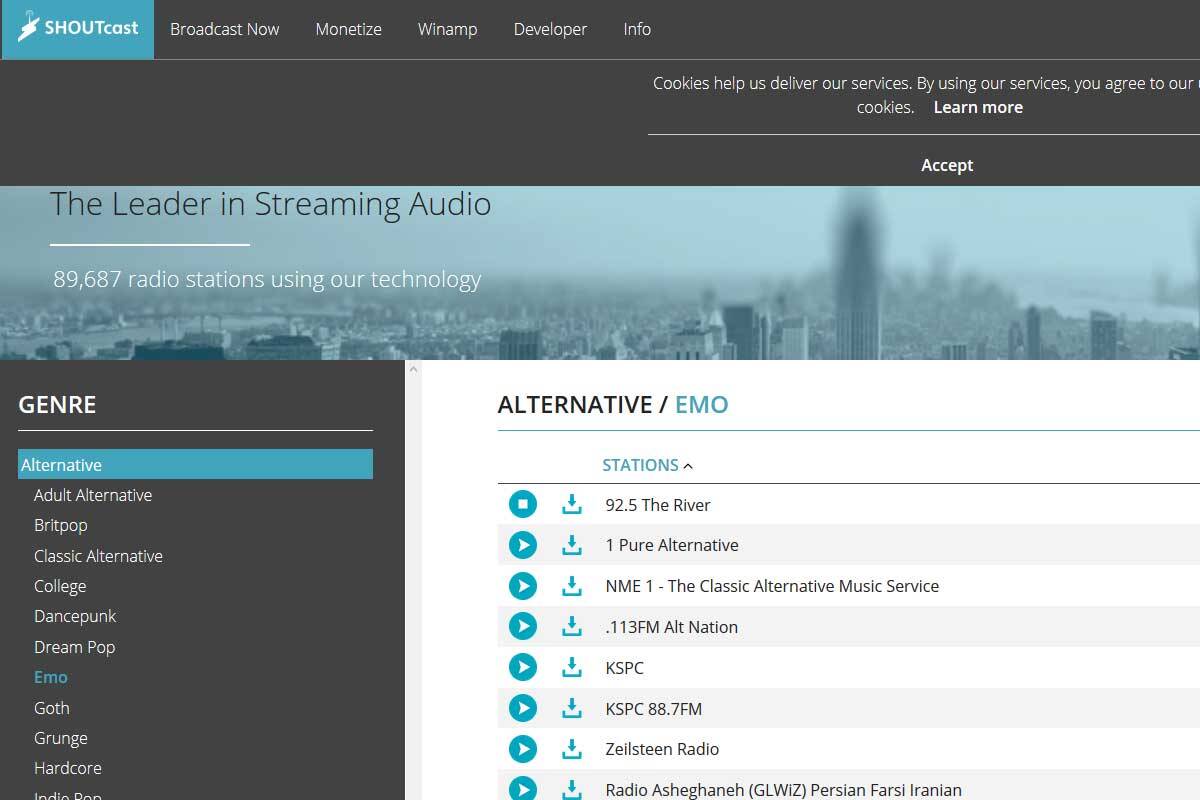Play Zeilsteen Radio

click(x=523, y=748)
